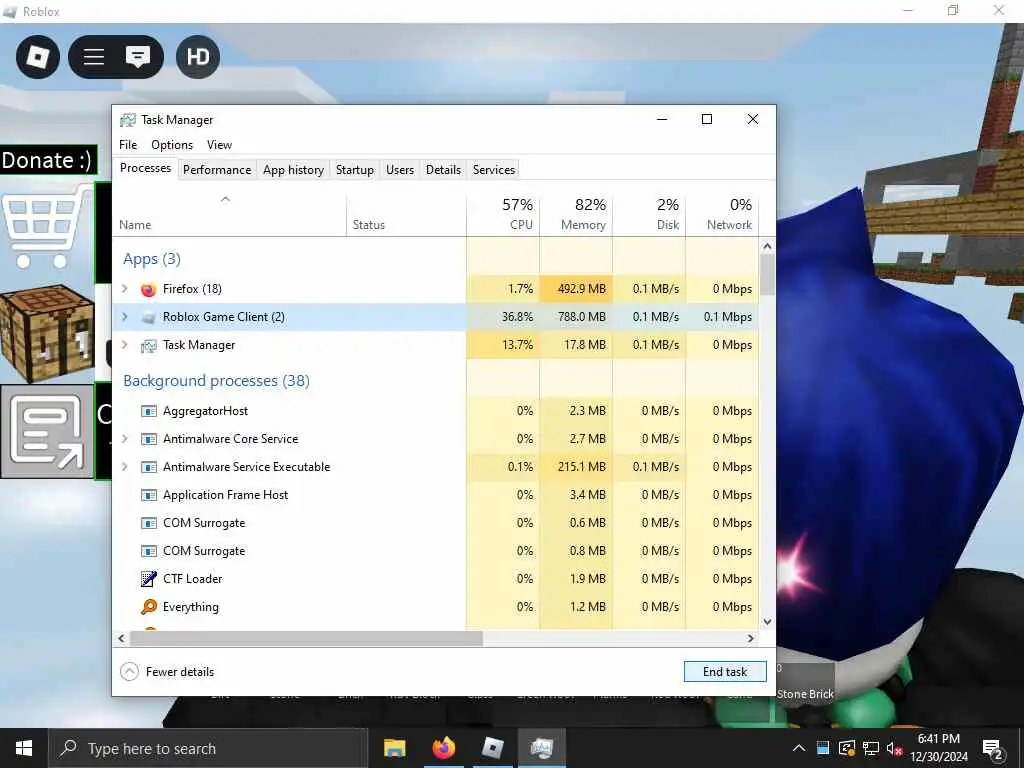Click the vertical scrollbar thumb
This screenshot has width=1024, height=768.
[767, 274]
